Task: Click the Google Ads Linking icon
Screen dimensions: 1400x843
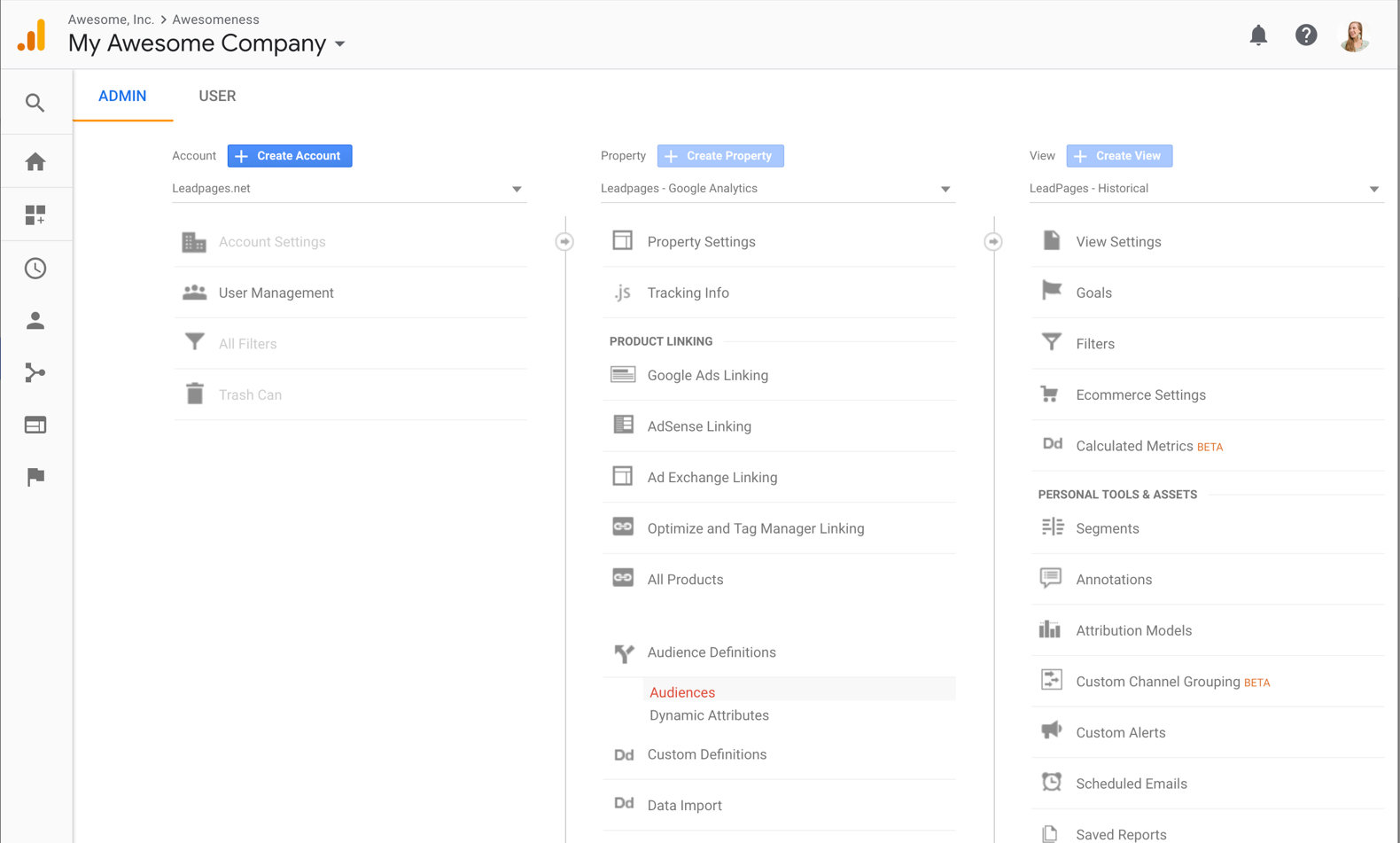Action: 623,374
